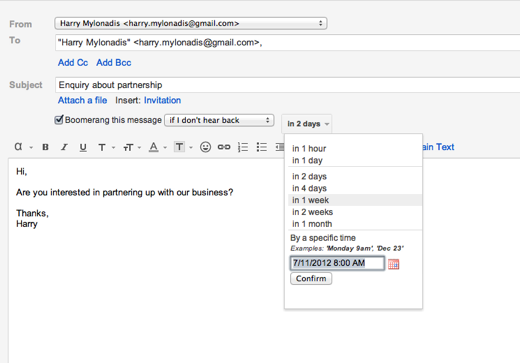Image resolution: width=520 pixels, height=363 pixels.
Task: Select 'in 2 weeks' option
Action: pyautogui.click(x=355, y=212)
